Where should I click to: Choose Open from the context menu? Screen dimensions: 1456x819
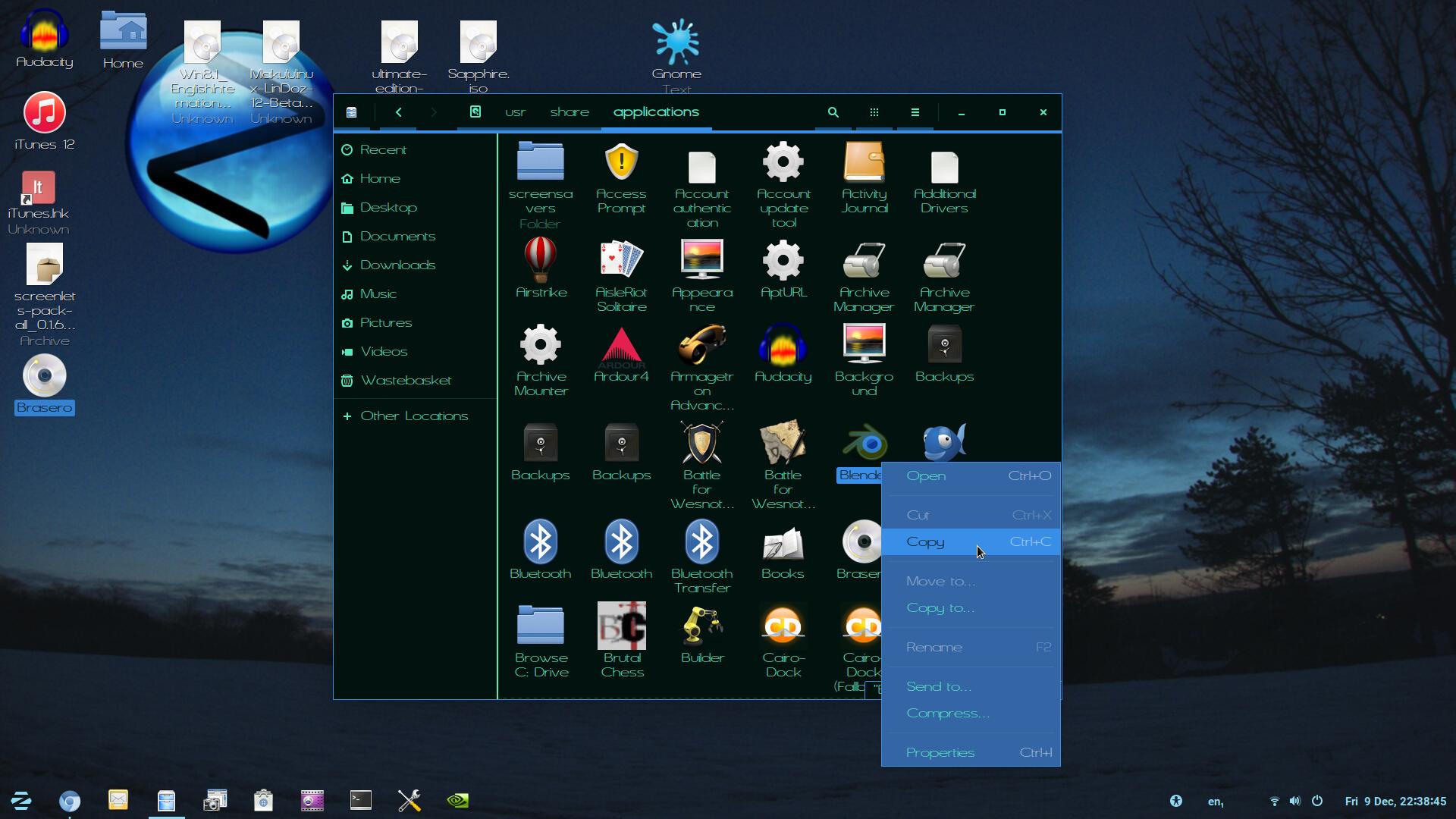click(x=971, y=475)
